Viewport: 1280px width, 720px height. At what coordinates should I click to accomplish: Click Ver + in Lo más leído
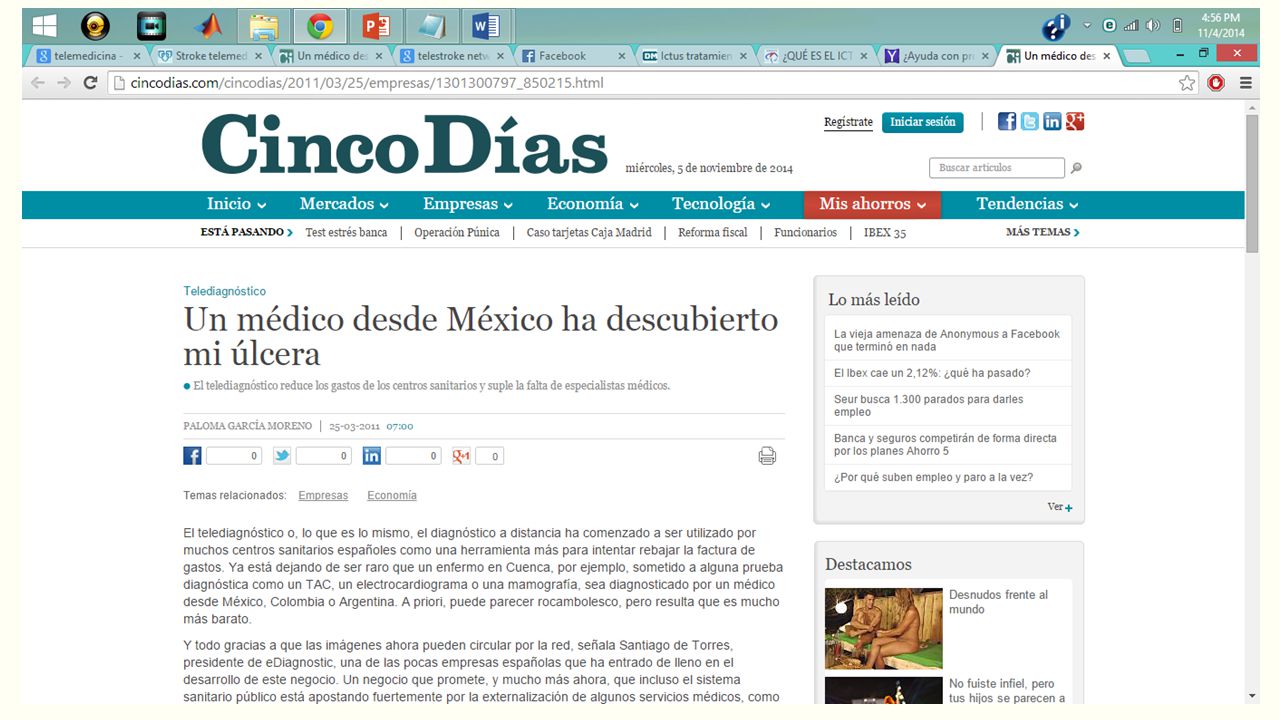(1060, 507)
